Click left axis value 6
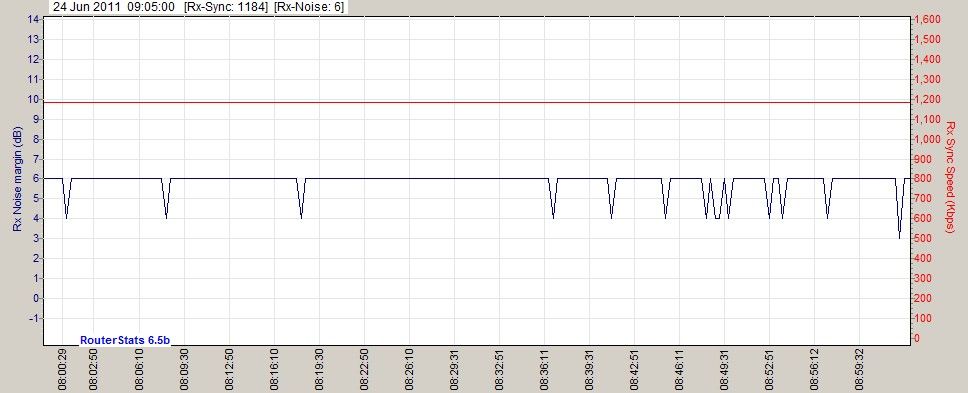968x393 pixels. pos(36,178)
